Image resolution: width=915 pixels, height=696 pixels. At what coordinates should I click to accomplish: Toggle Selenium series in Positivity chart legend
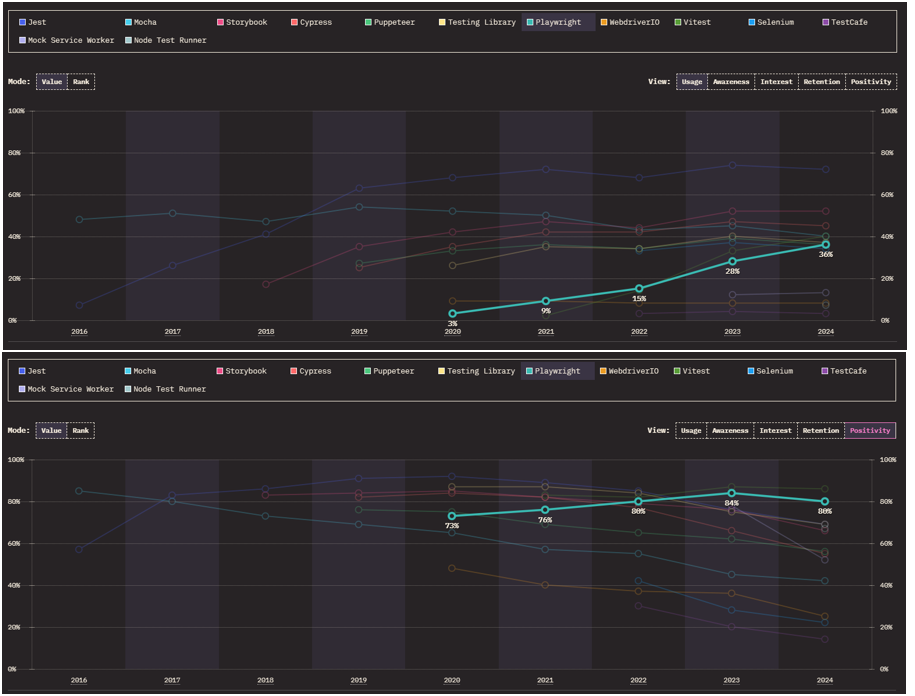771,371
